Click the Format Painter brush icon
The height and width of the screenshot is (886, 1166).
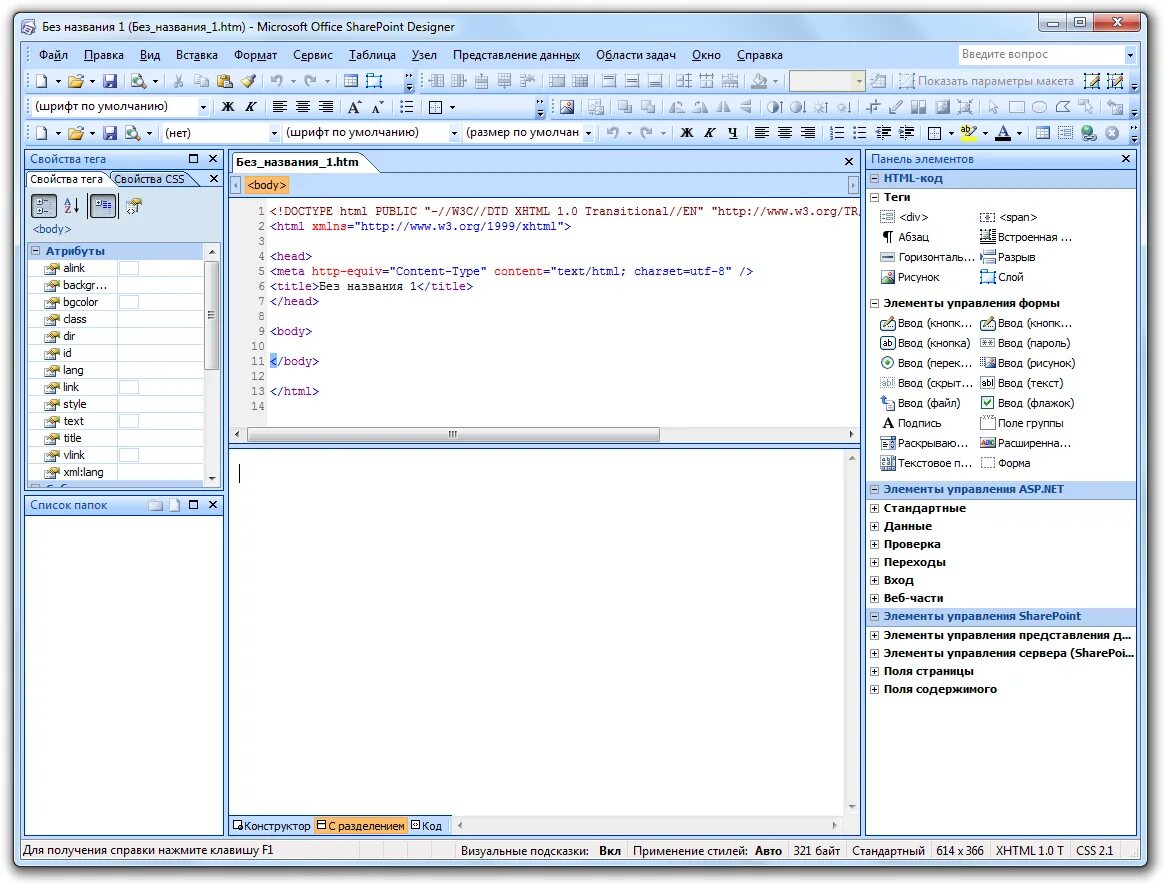click(248, 81)
